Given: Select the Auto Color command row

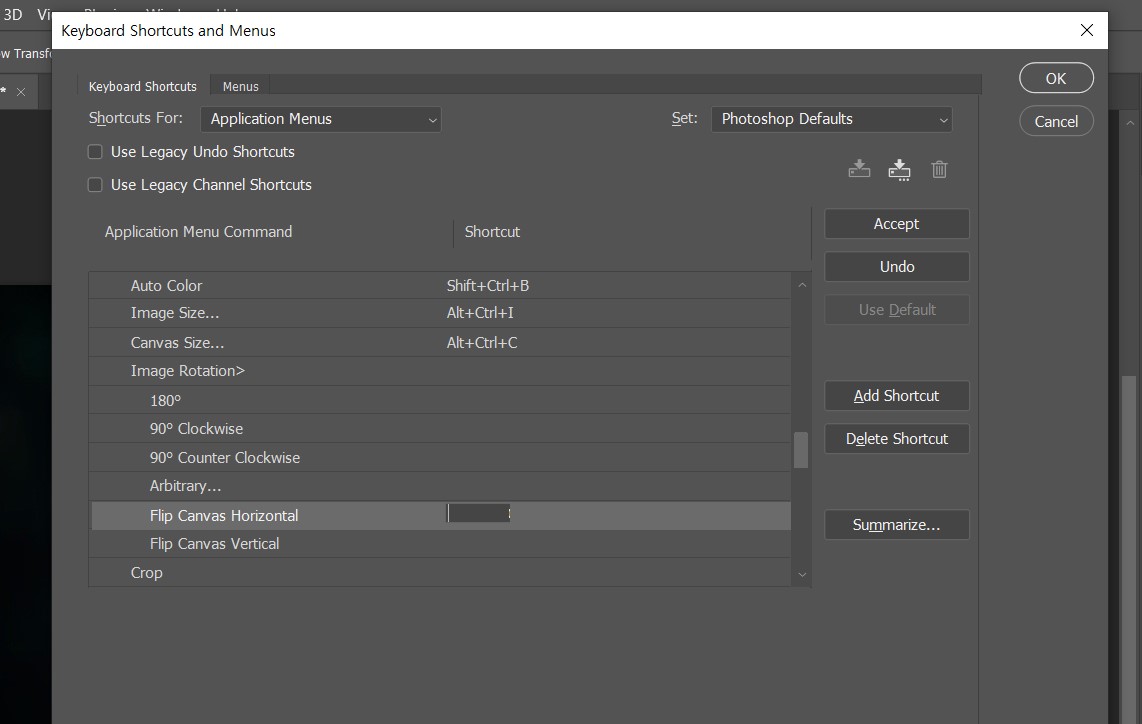Looking at the screenshot, I should pyautogui.click(x=439, y=286).
